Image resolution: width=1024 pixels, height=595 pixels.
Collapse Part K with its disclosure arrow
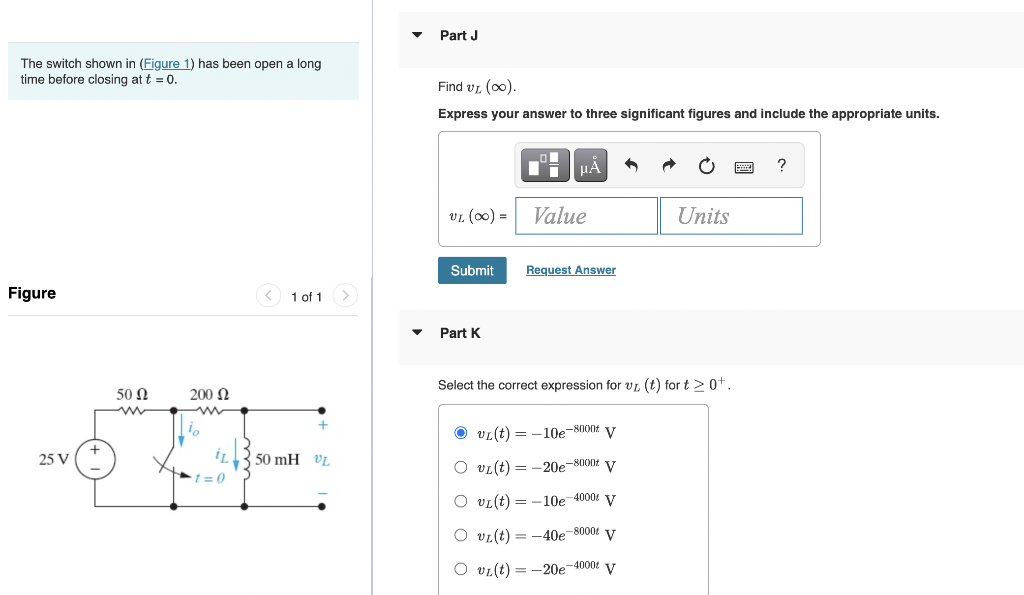point(416,333)
